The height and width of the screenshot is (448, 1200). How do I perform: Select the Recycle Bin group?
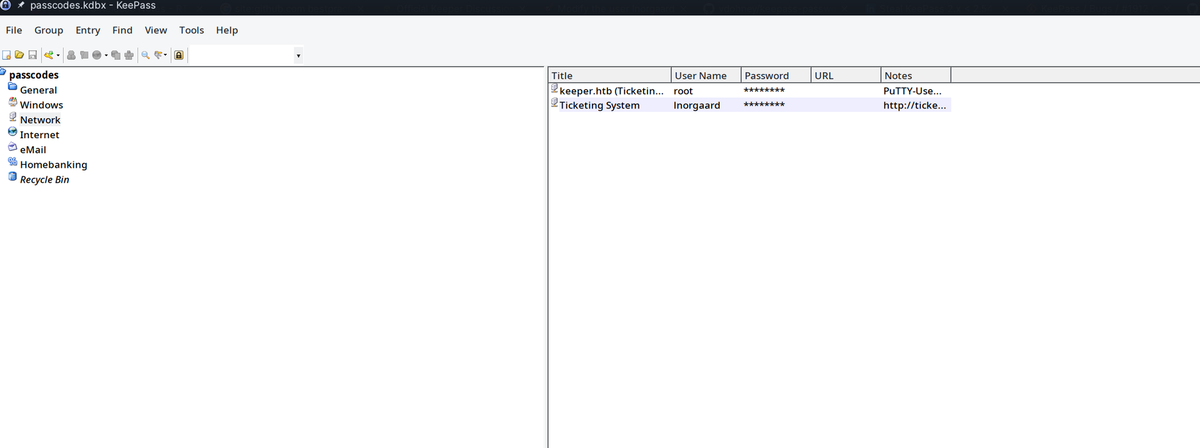click(x=44, y=180)
